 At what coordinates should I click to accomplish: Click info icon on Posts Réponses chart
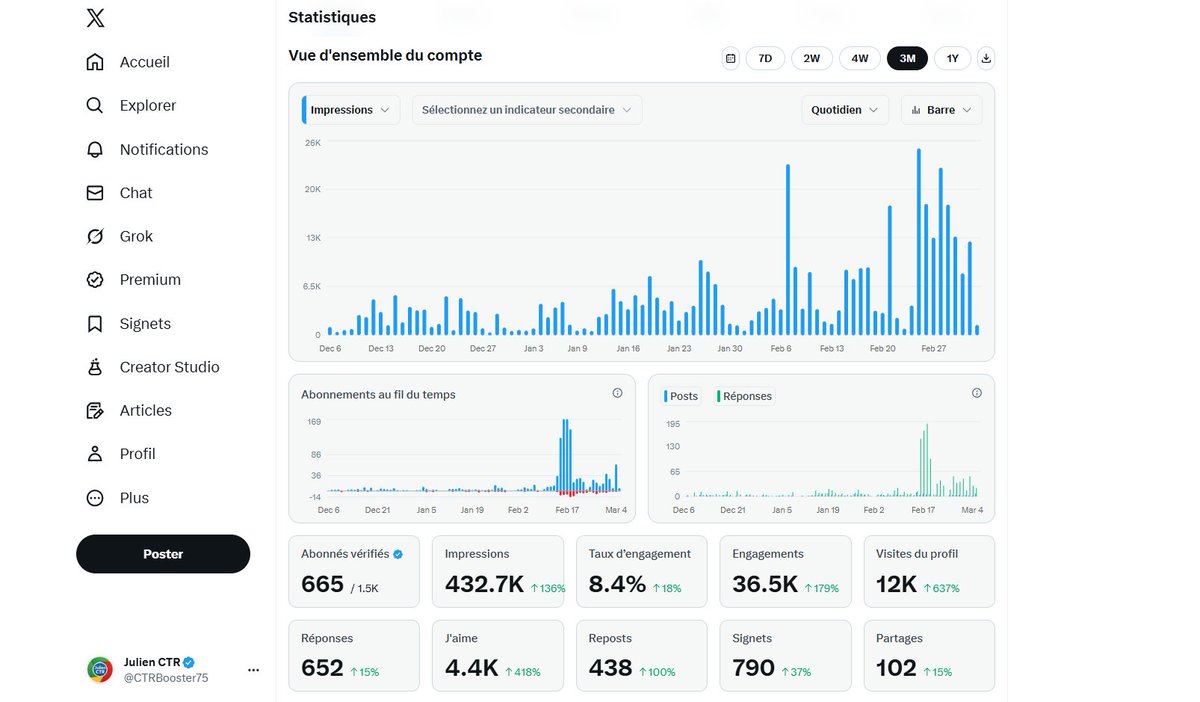[977, 393]
